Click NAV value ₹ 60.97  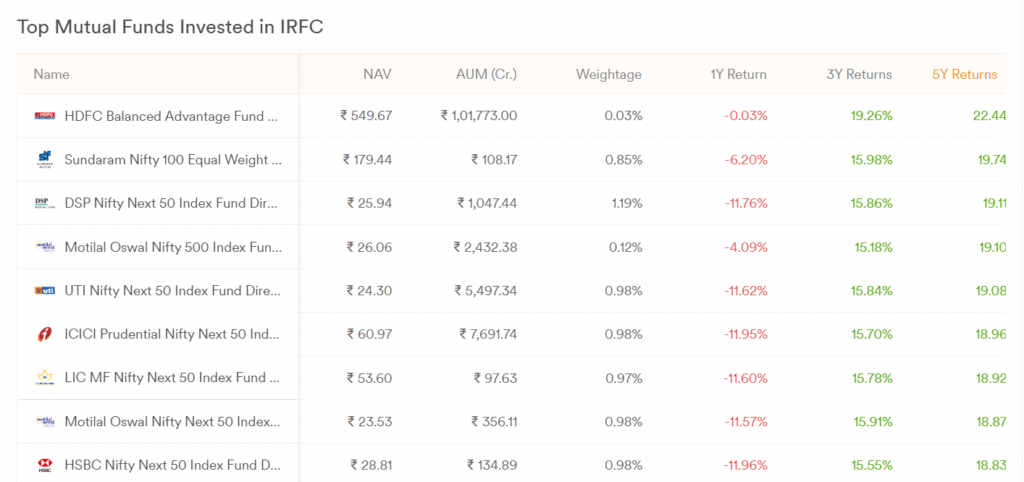point(369,334)
